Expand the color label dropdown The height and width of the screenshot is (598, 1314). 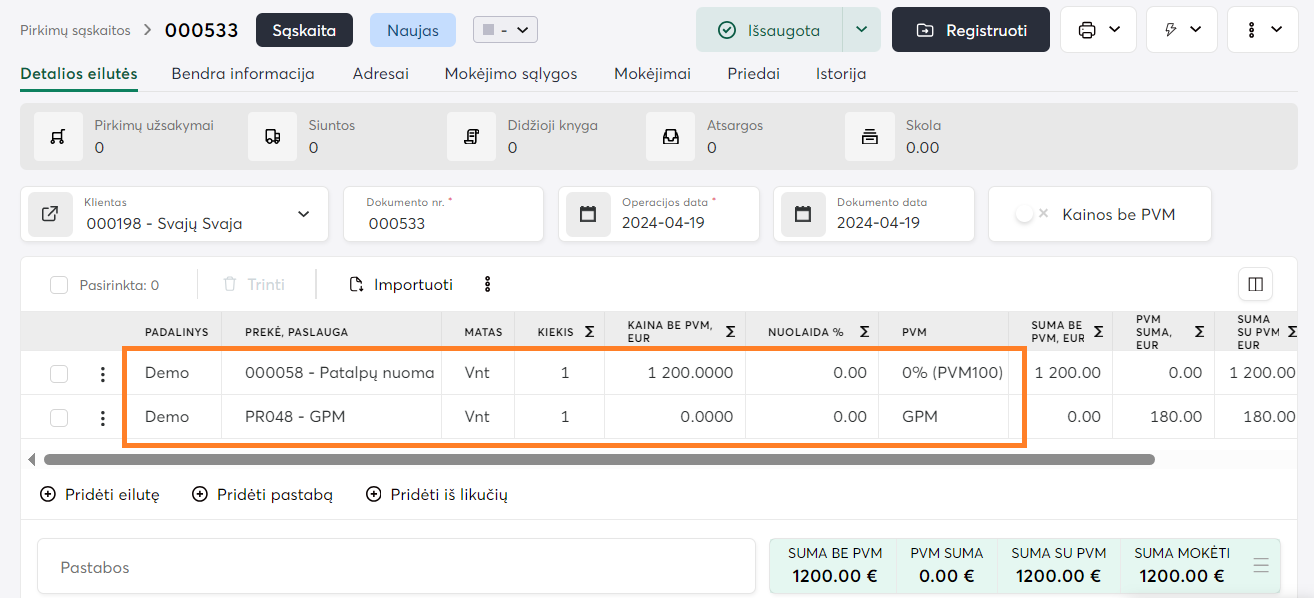coord(506,30)
